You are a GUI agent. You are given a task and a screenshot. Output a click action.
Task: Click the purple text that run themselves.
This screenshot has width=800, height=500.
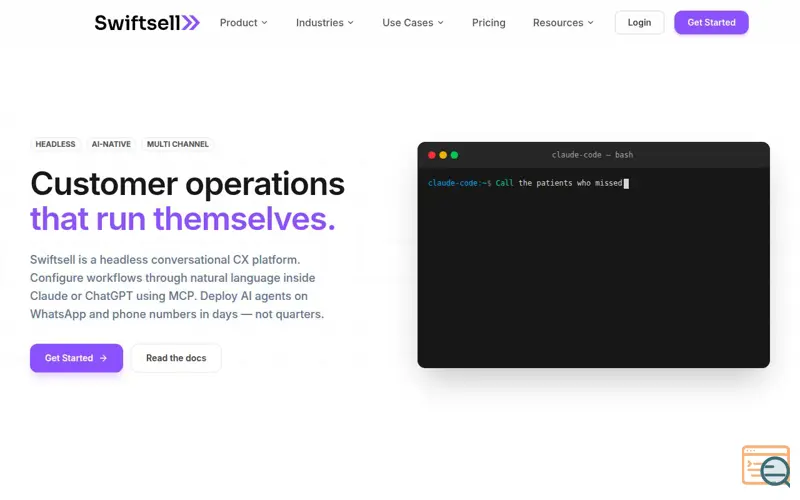[183, 219]
